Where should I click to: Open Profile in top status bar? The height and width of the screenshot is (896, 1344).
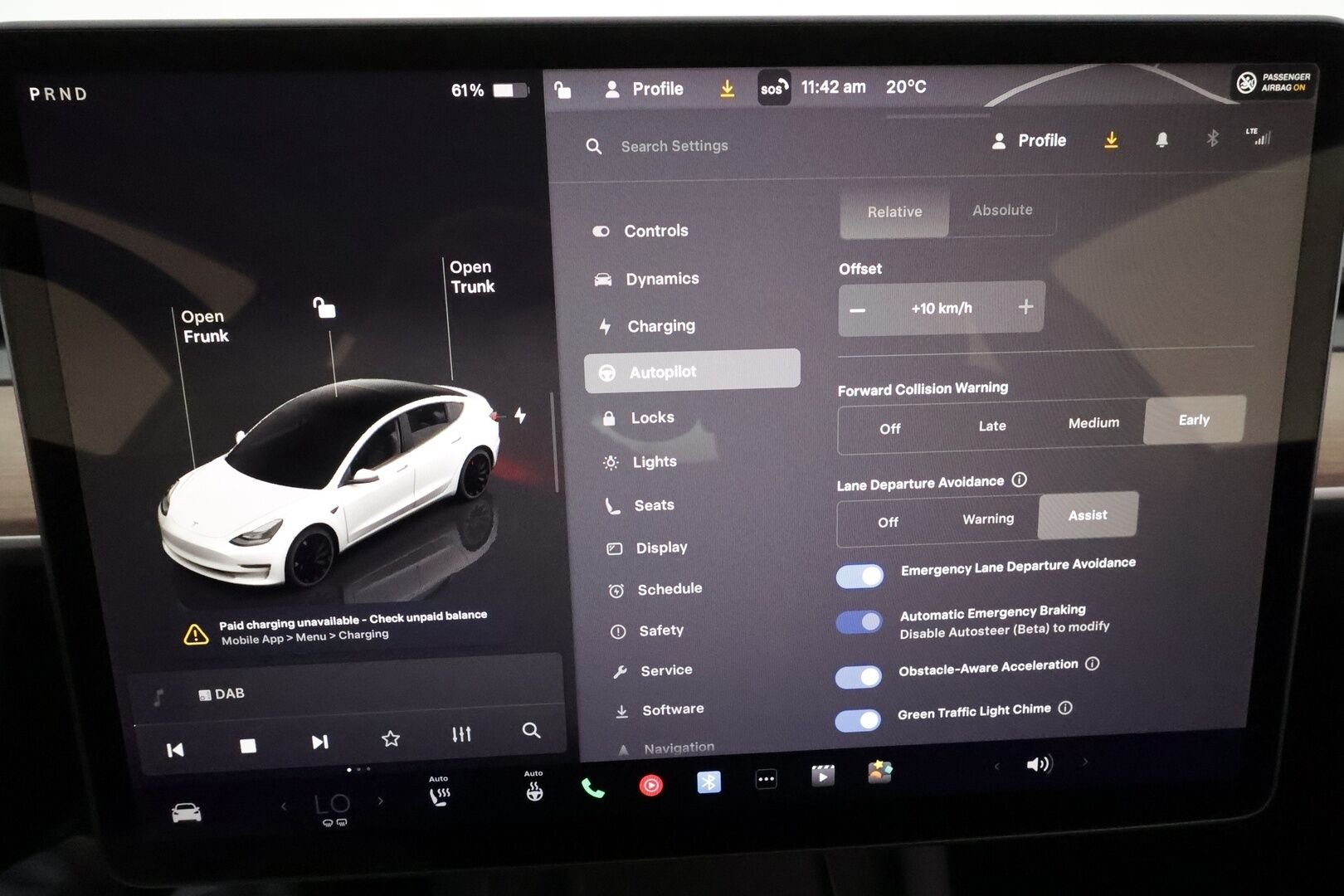645,89
